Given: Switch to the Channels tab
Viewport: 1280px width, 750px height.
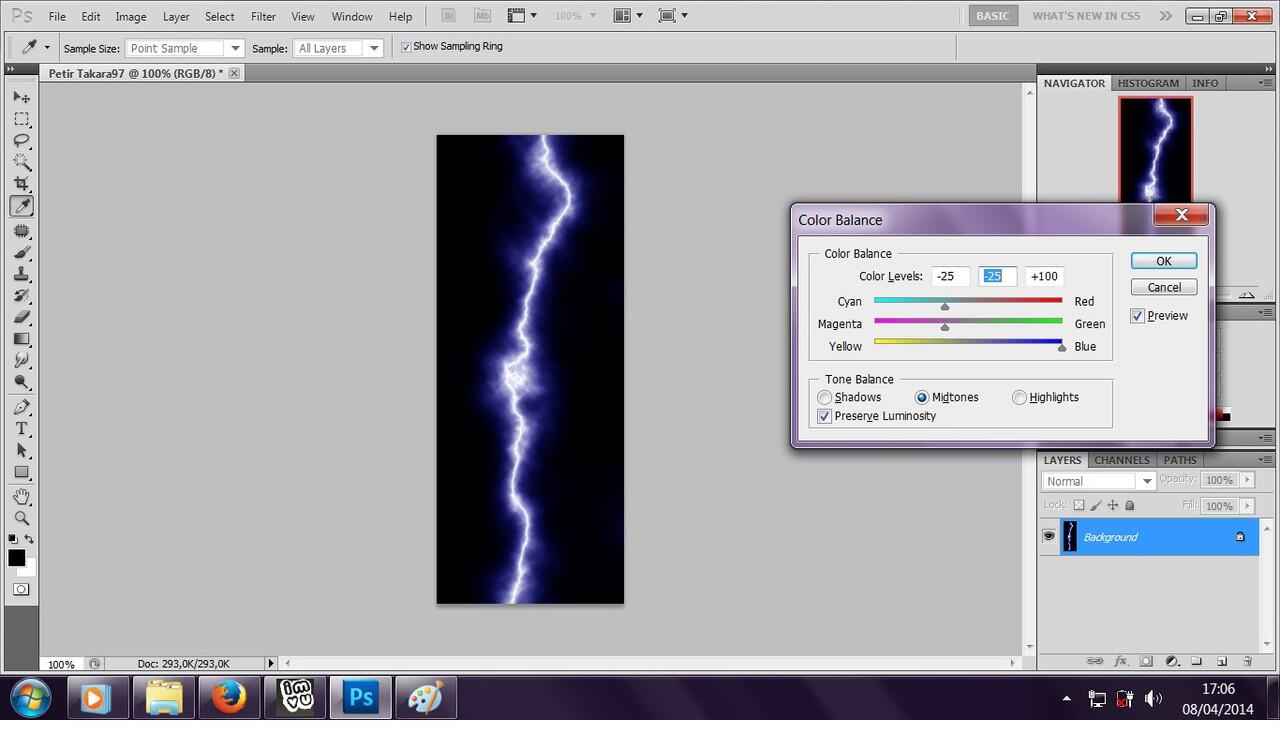Looking at the screenshot, I should point(1121,460).
